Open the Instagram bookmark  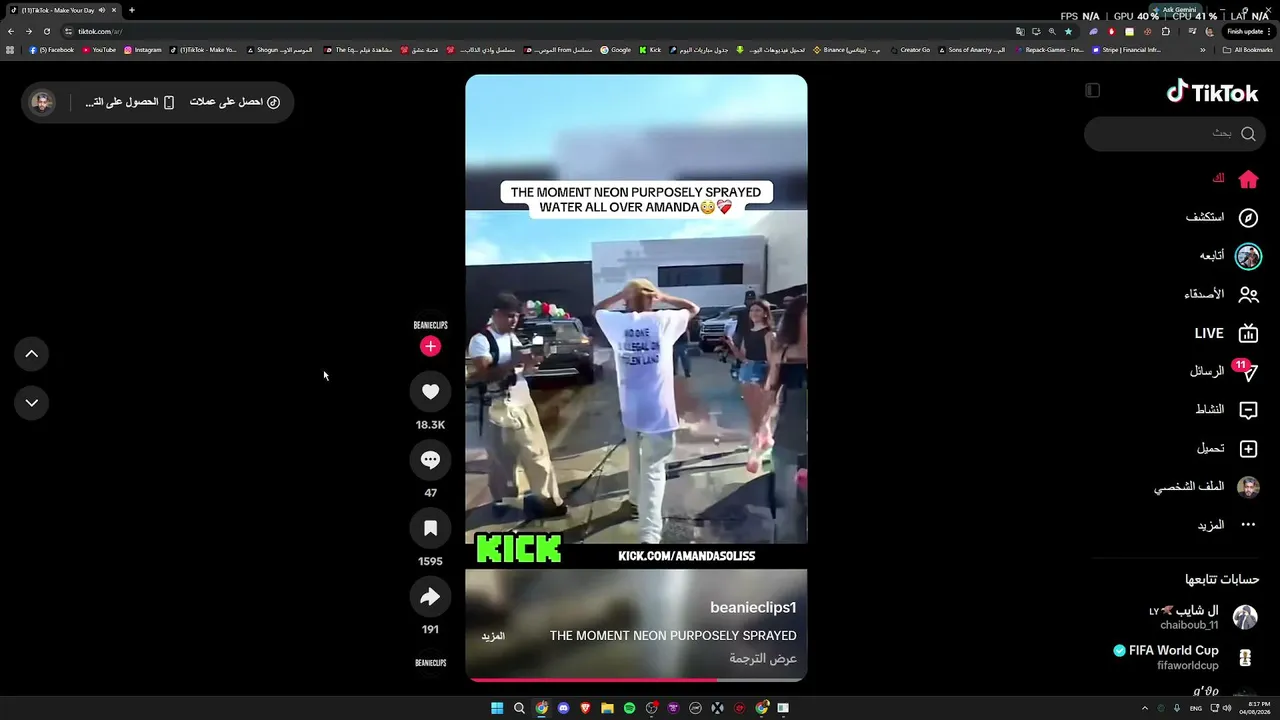142,49
